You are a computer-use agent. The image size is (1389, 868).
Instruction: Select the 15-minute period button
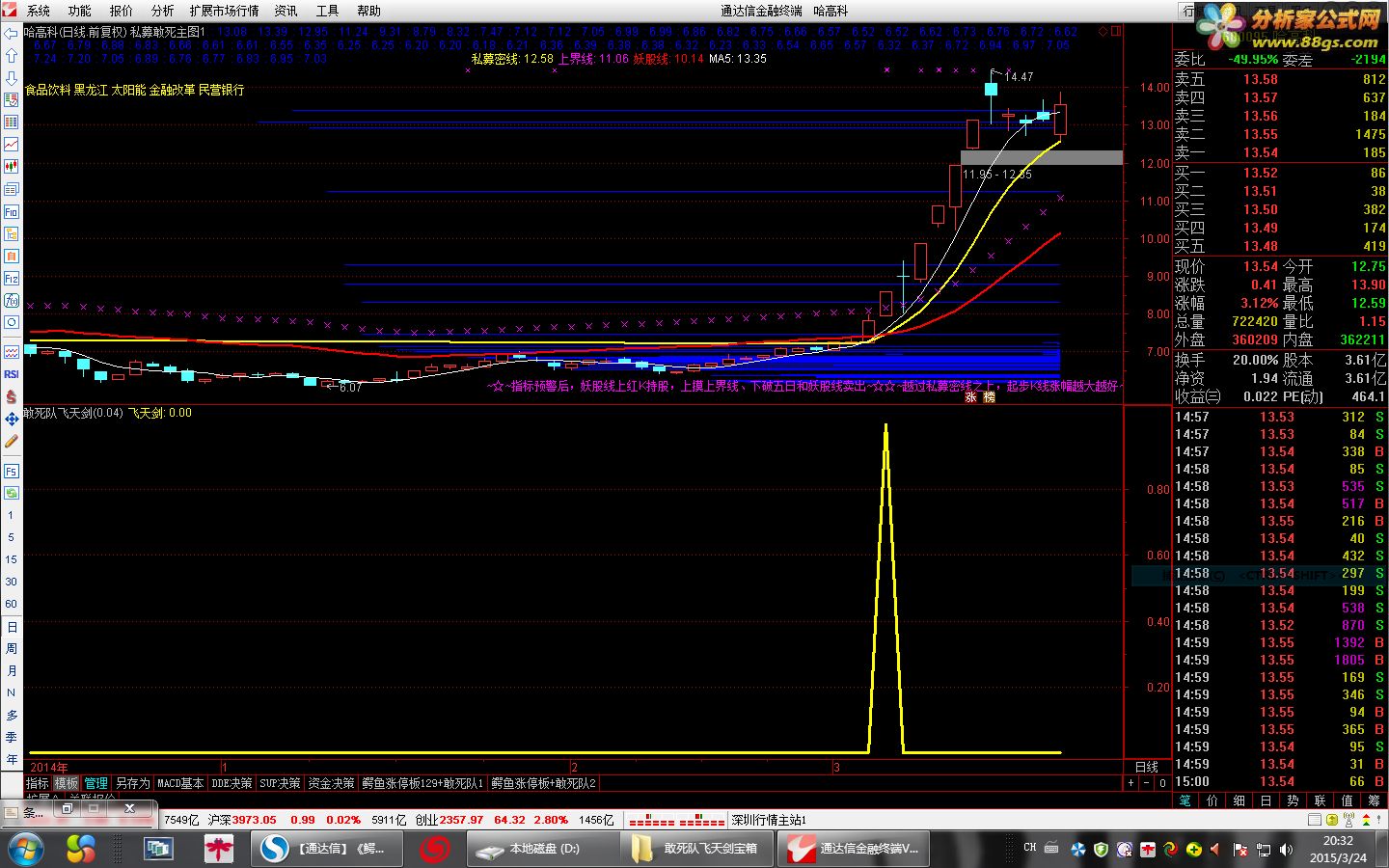click(11, 559)
